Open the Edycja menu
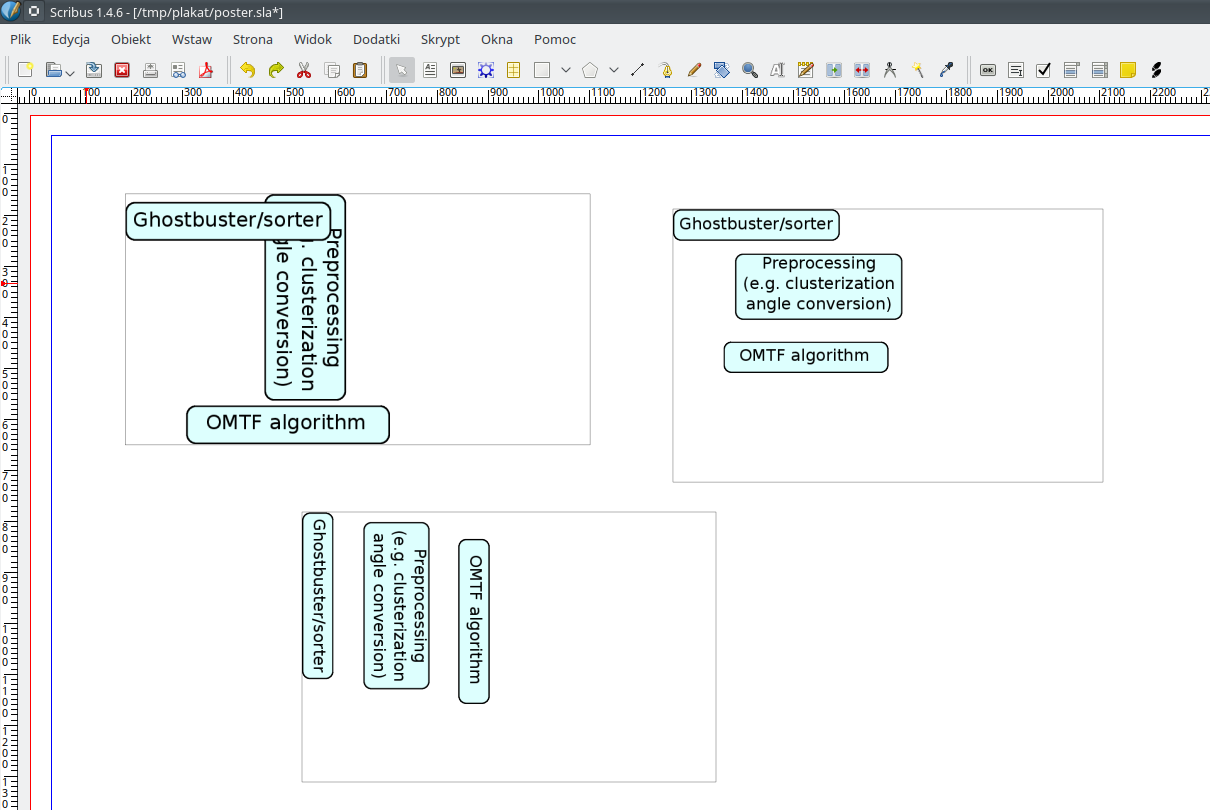This screenshot has width=1210, height=810. (x=71, y=40)
